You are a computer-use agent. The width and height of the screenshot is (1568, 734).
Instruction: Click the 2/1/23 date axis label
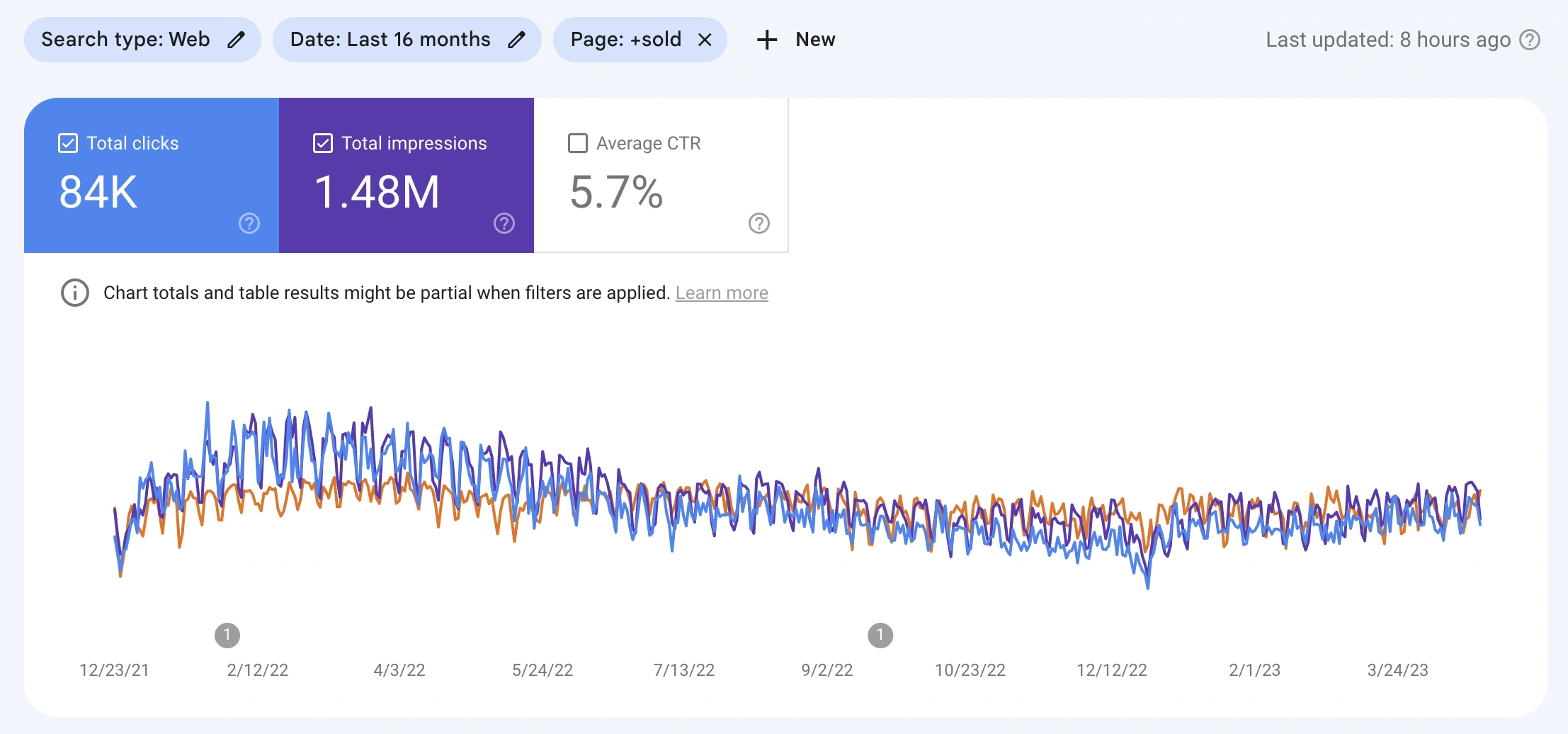click(x=1255, y=670)
